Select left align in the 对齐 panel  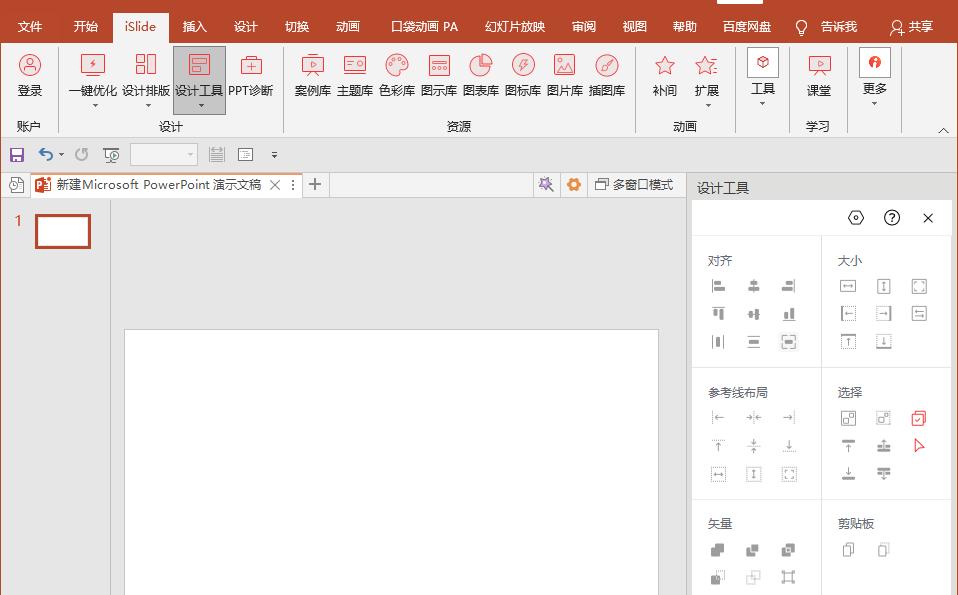click(718, 286)
